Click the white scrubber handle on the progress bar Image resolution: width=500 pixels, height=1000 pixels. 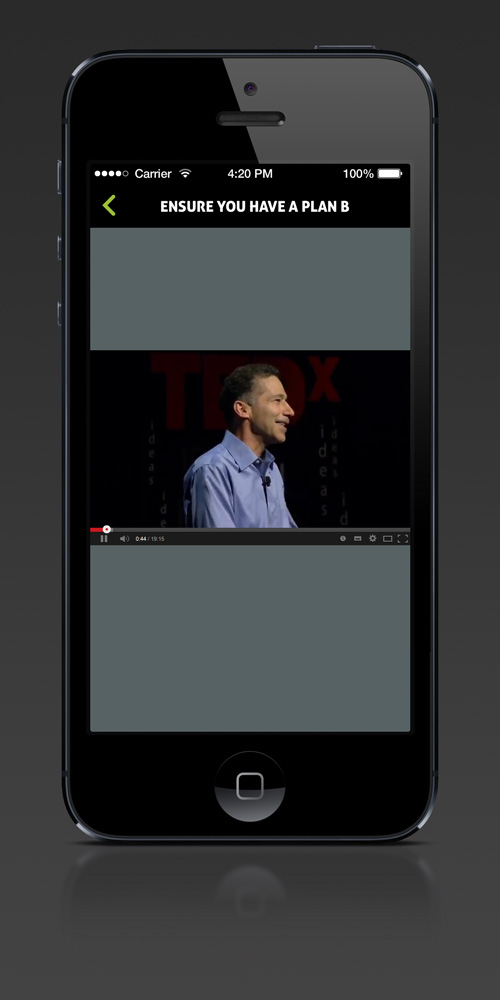[107, 529]
